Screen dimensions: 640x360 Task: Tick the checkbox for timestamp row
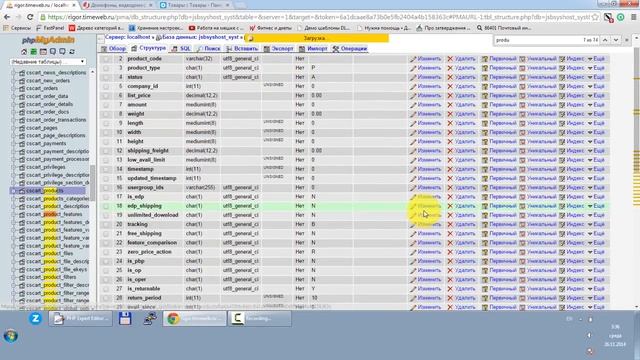pos(106,169)
